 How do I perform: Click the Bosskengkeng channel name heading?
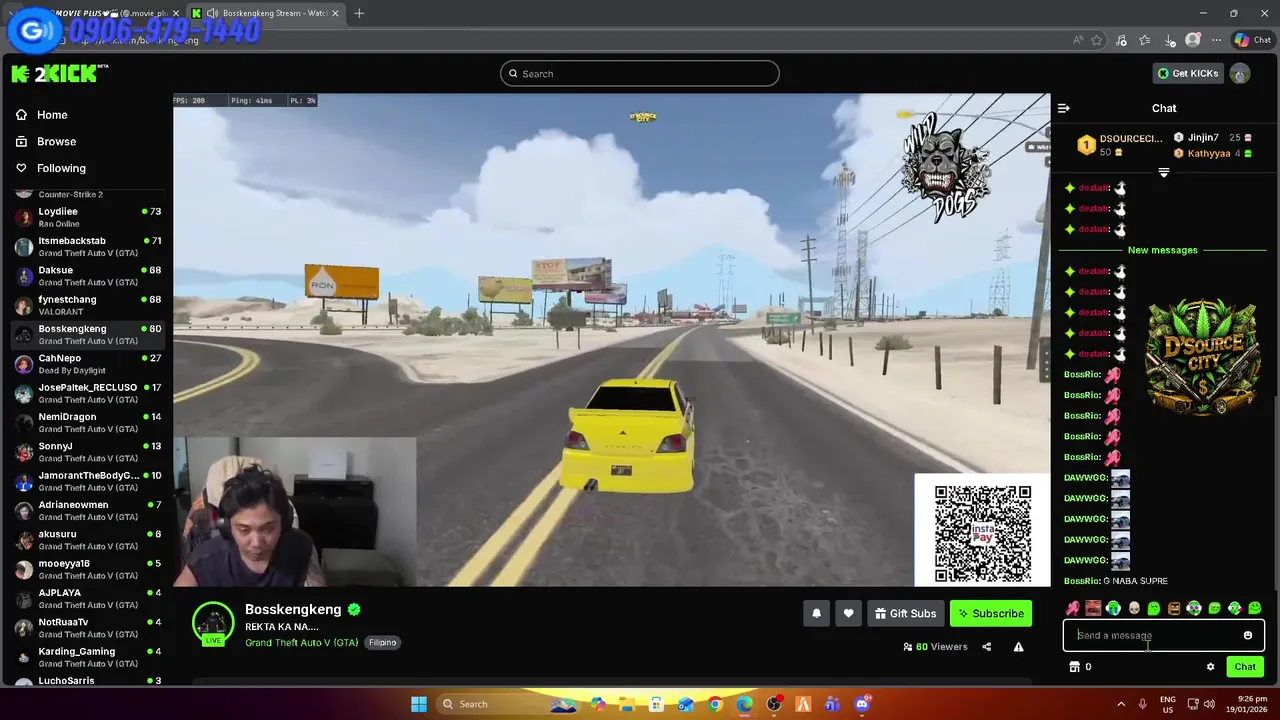click(293, 609)
